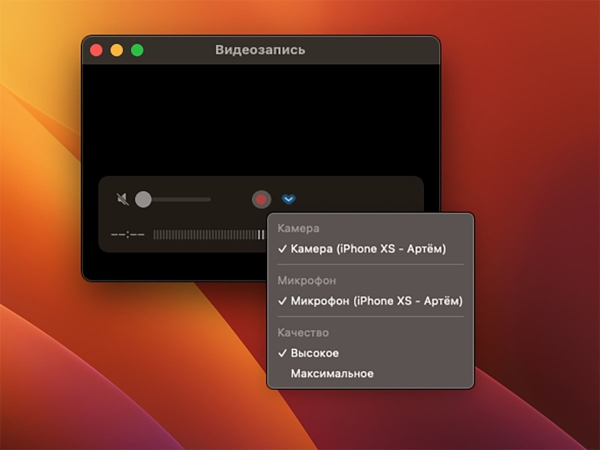This screenshot has width=600, height=450.
Task: Click the volume slider knob
Action: coord(143,199)
